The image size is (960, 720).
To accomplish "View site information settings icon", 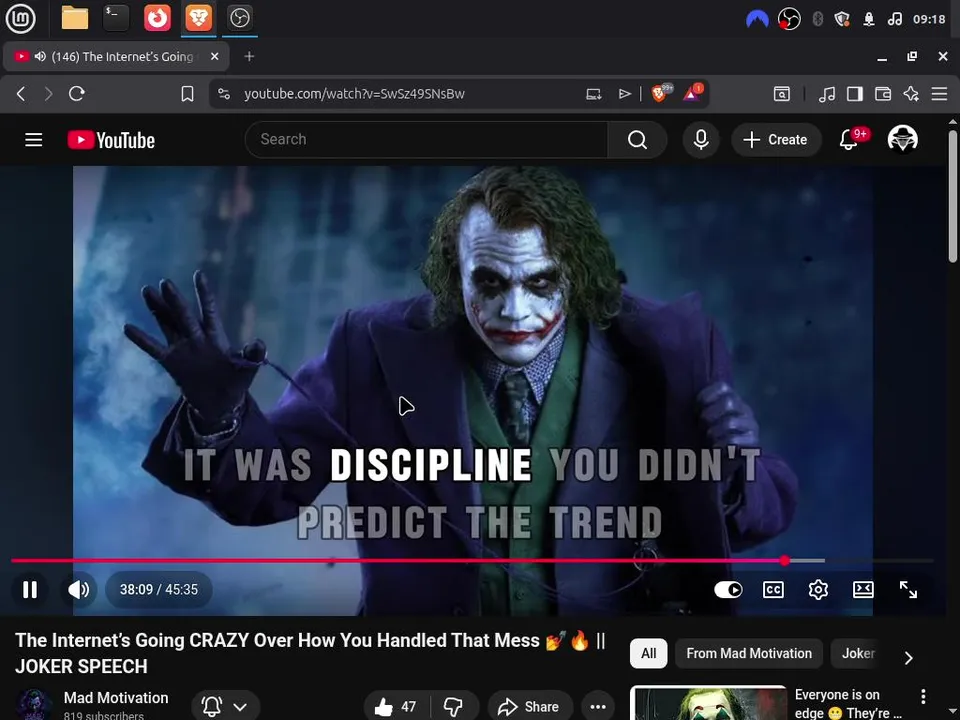I will [224, 94].
